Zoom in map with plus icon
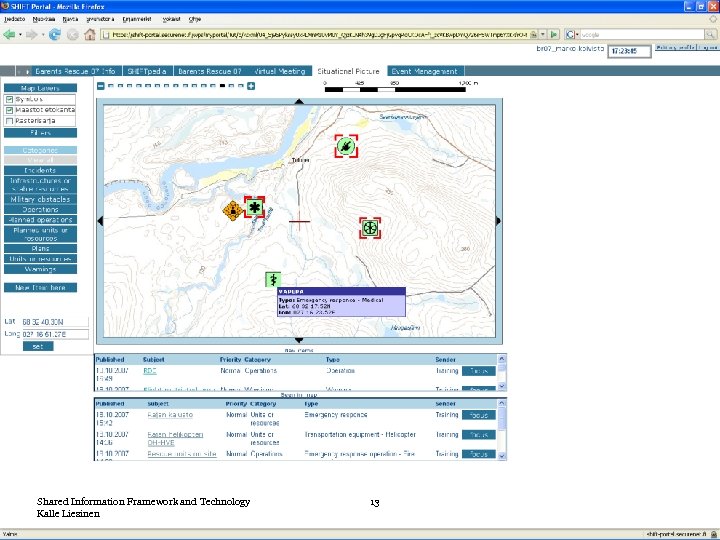Image resolution: width=720 pixels, height=540 pixels. coord(251,86)
